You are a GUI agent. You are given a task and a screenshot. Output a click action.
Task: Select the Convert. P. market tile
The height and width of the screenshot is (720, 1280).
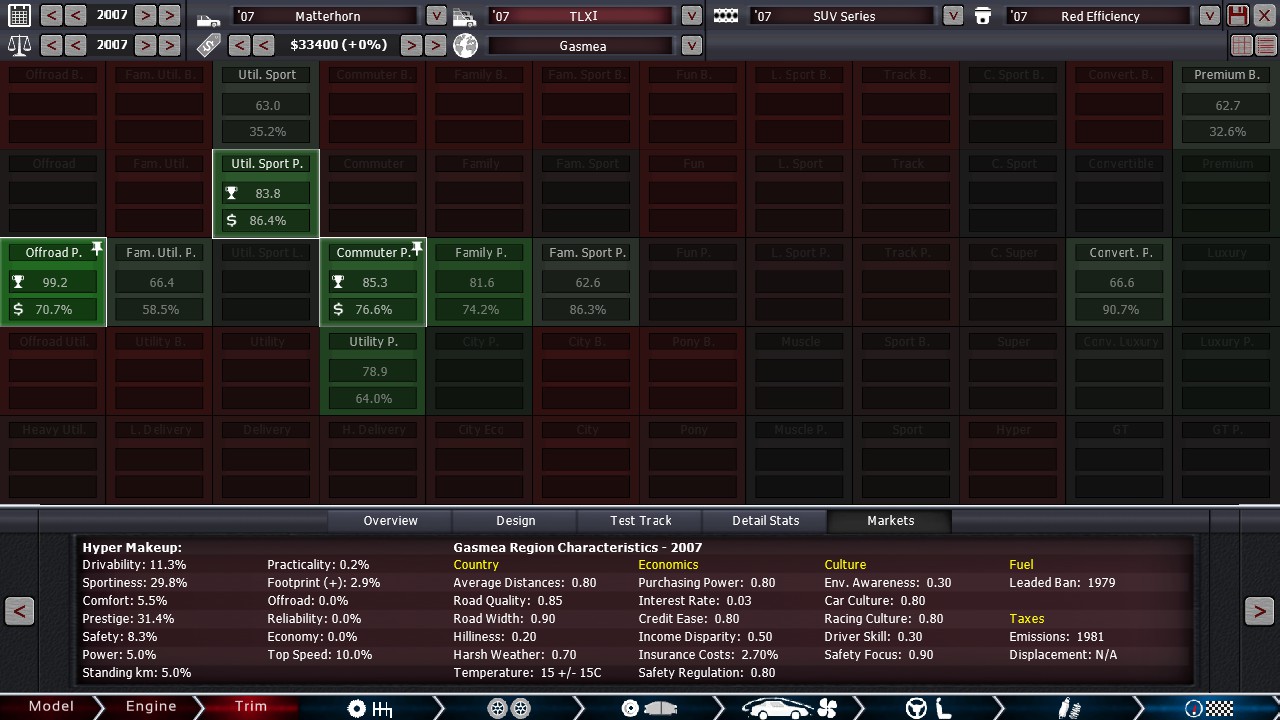pyautogui.click(x=1120, y=283)
